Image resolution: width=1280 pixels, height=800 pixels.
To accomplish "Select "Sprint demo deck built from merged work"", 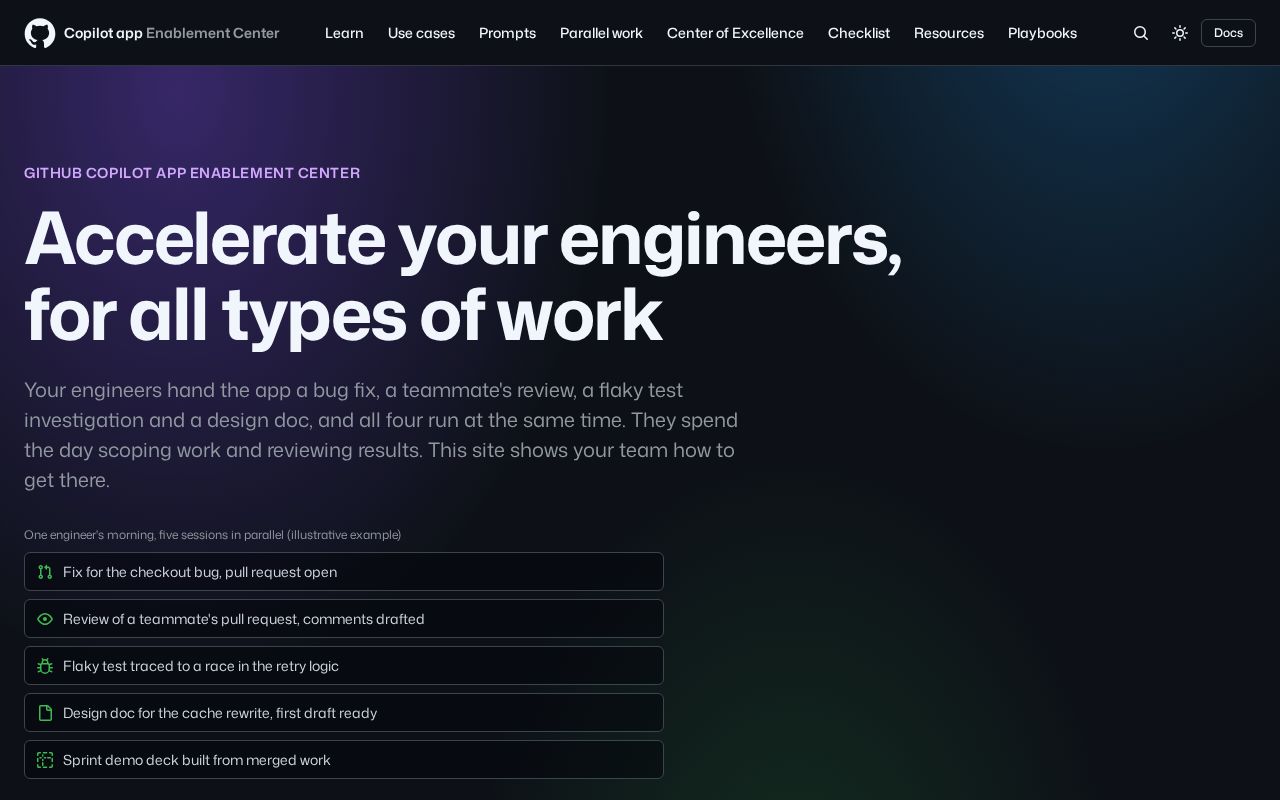I will 344,760.
